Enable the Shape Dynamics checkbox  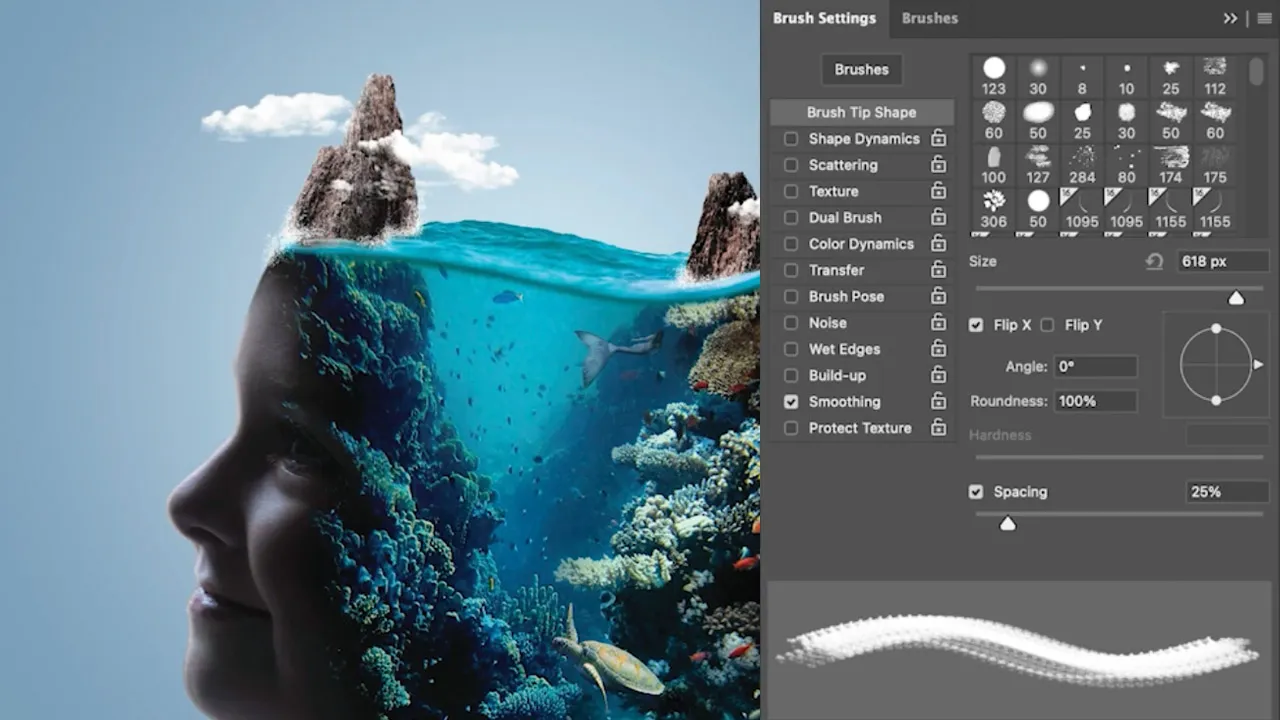click(x=791, y=139)
